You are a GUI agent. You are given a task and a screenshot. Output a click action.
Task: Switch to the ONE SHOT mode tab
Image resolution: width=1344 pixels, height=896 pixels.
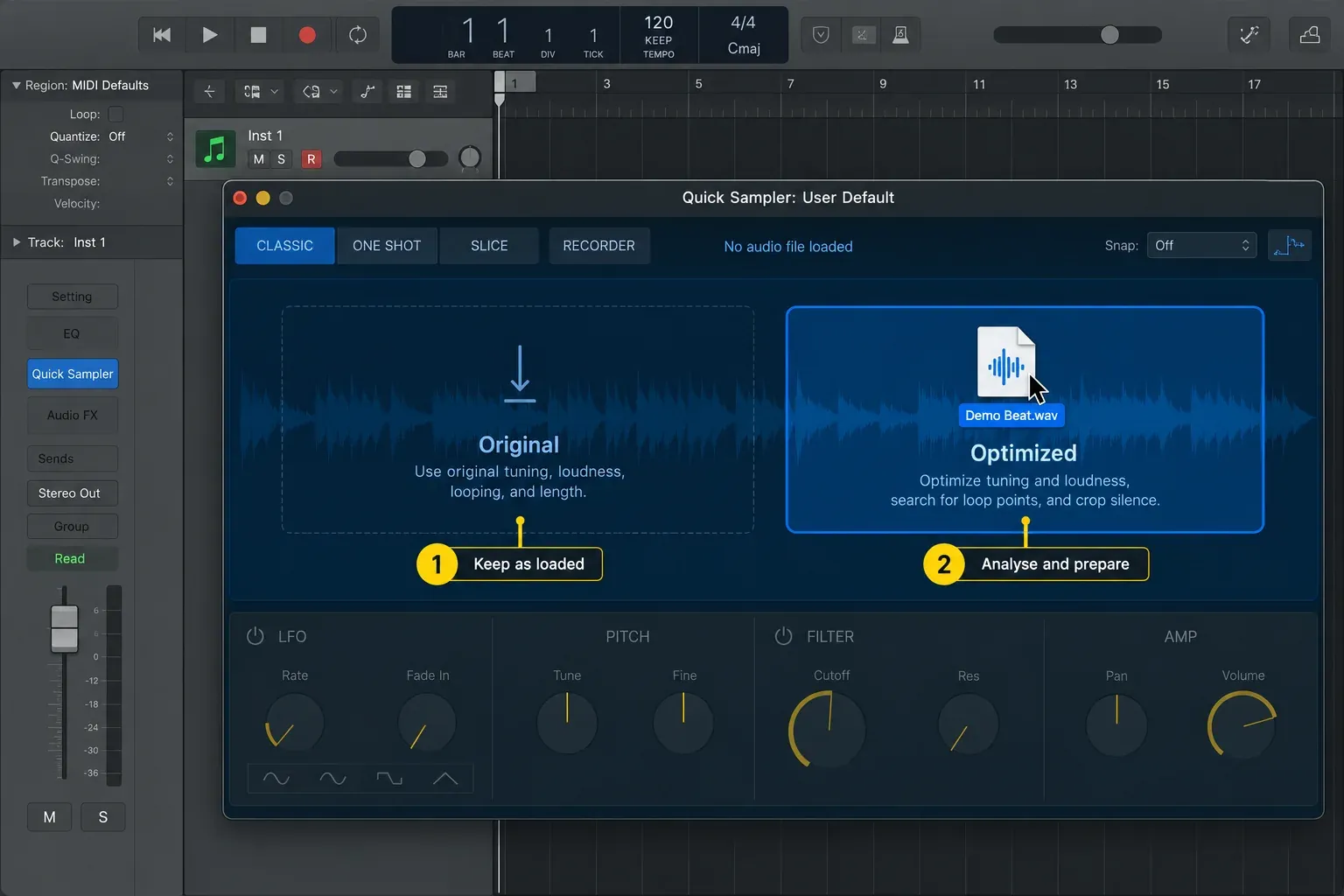387,246
